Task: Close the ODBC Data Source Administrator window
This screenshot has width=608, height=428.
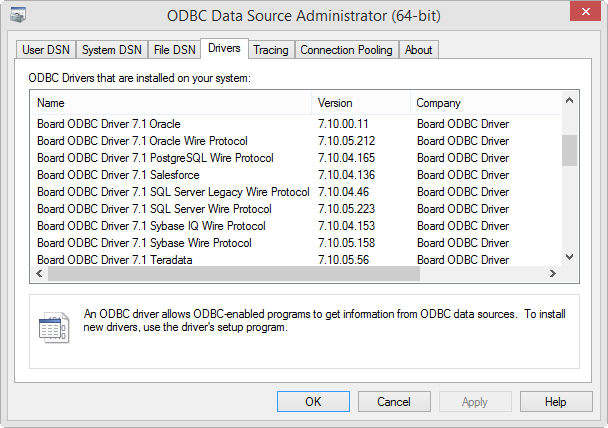Action: pos(585,12)
